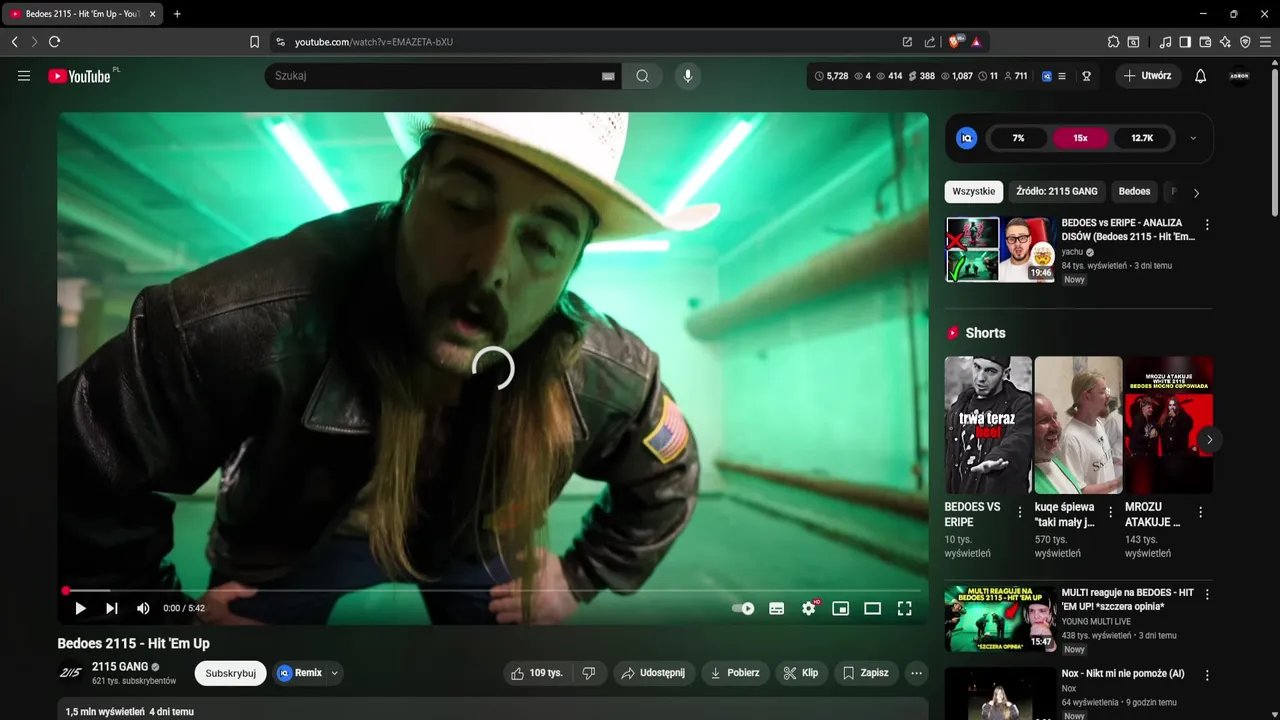This screenshot has width=1280, height=720.
Task: Click the Klip button
Action: coord(801,673)
